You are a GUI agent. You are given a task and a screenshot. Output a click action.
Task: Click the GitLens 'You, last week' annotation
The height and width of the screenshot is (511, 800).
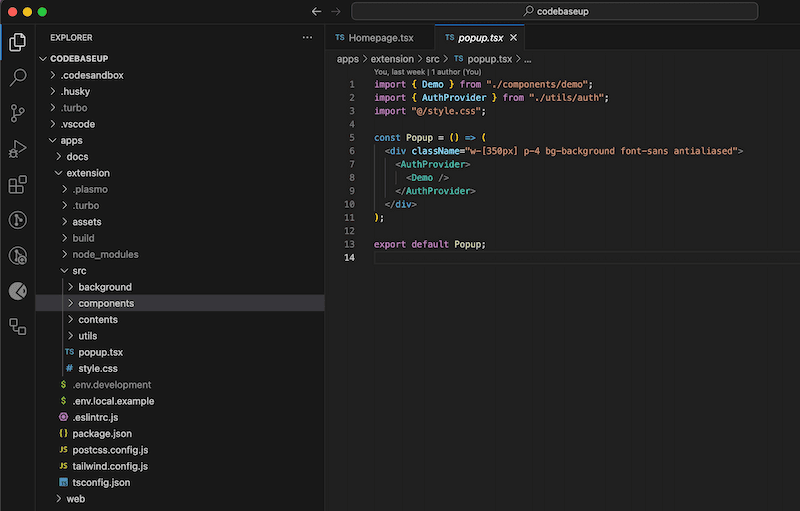428,72
